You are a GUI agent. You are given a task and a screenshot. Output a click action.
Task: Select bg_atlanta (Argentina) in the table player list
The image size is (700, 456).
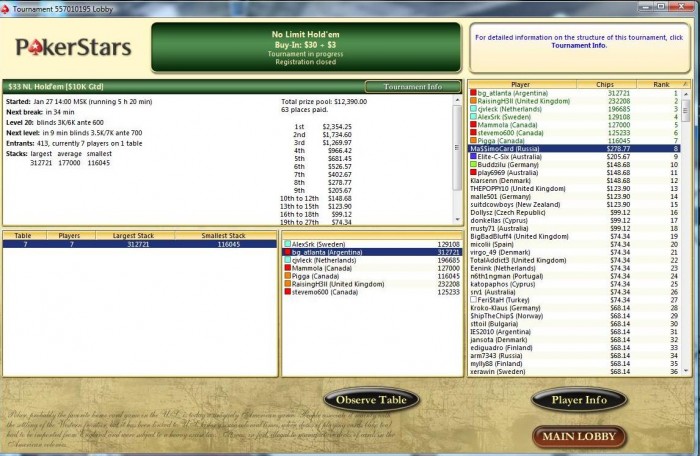(372, 252)
